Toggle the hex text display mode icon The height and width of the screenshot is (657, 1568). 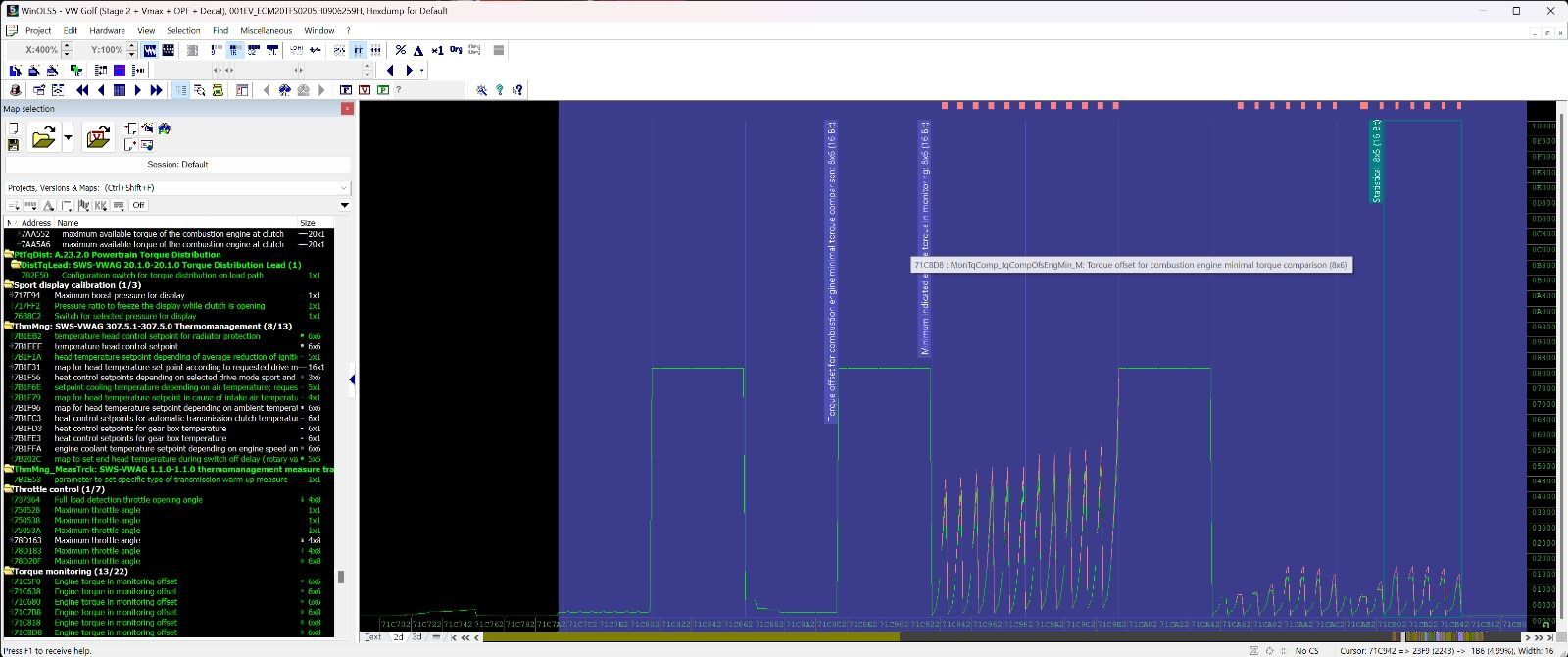click(168, 50)
